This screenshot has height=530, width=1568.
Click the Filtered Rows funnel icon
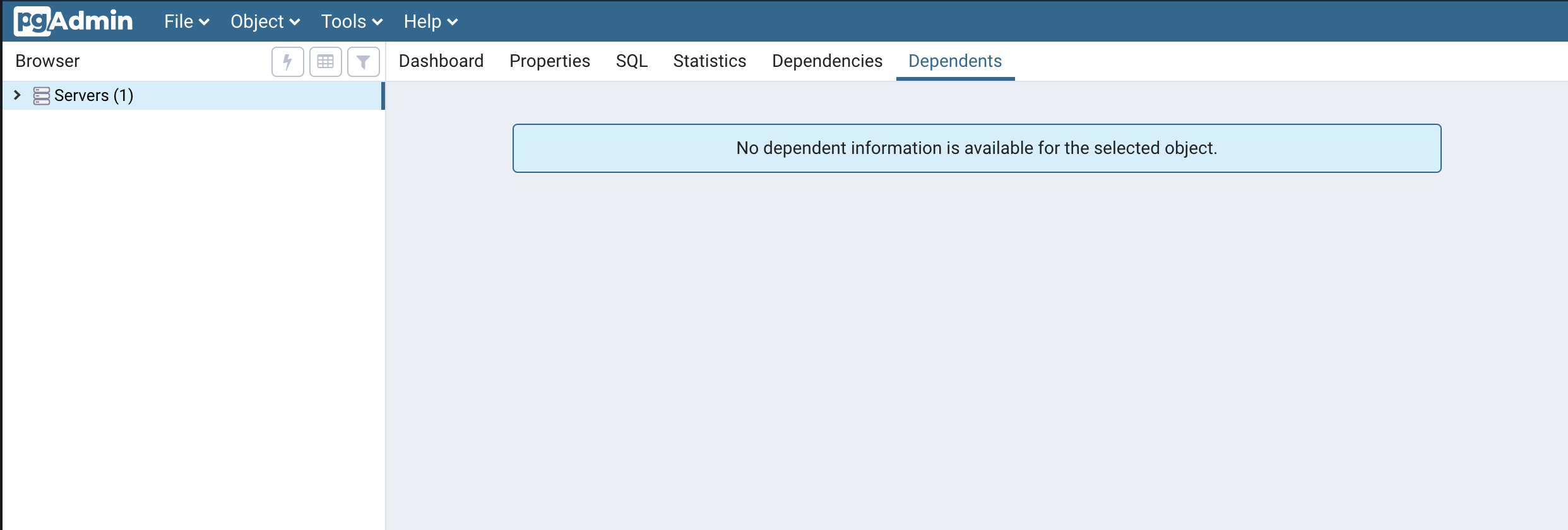(363, 62)
